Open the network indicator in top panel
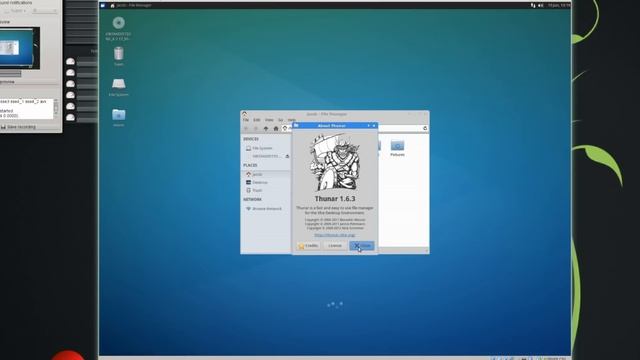 click(x=533, y=5)
